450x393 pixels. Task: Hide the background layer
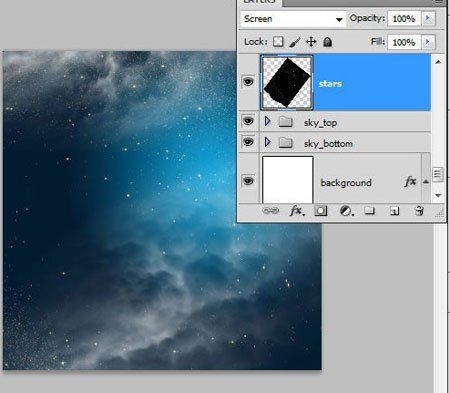[x=248, y=181]
